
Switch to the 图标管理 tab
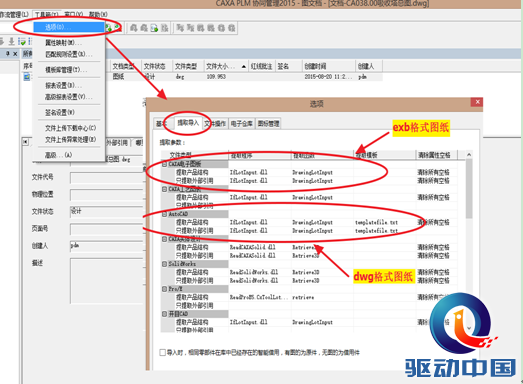(268, 124)
